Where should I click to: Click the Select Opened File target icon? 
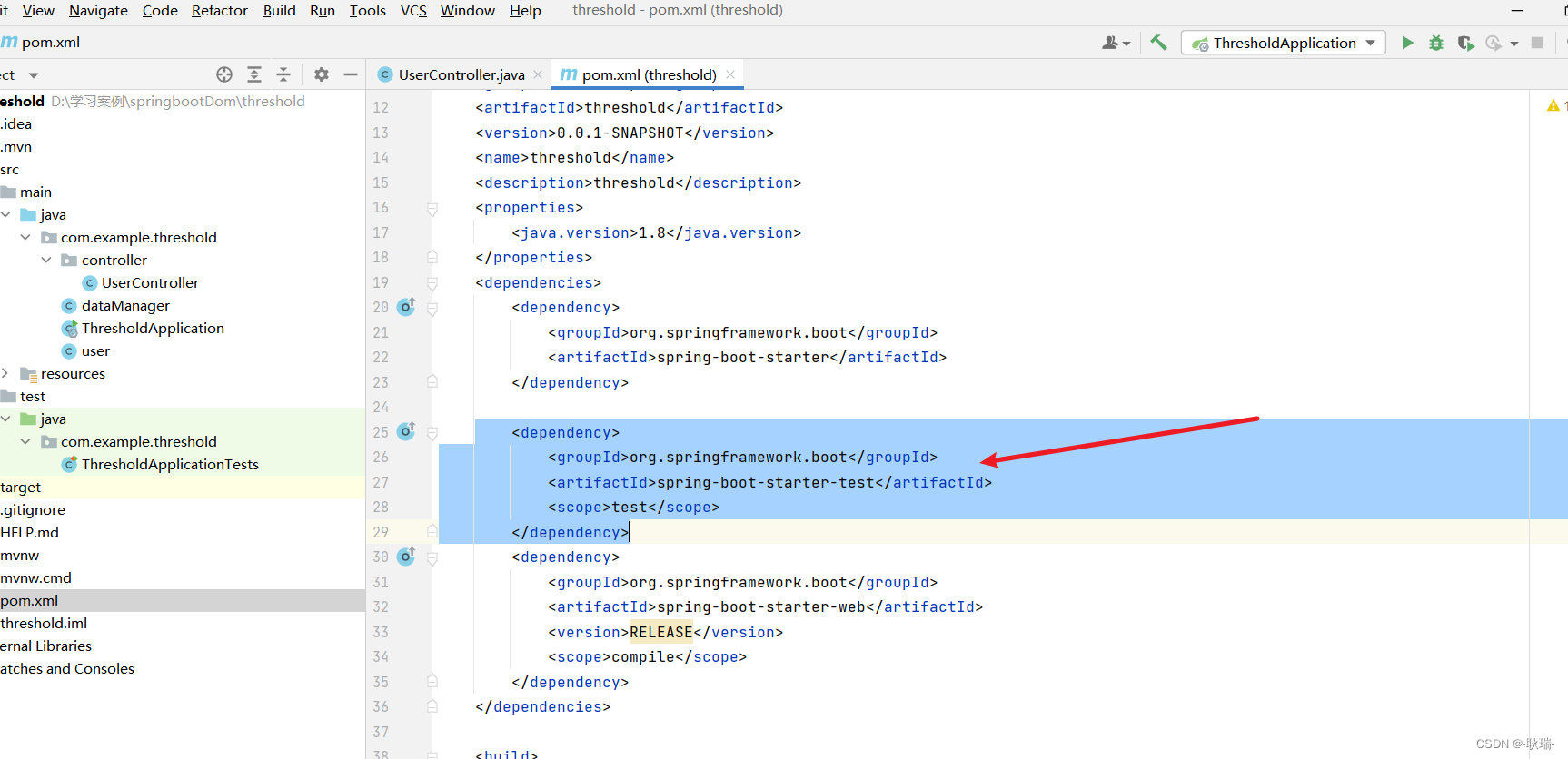224,74
